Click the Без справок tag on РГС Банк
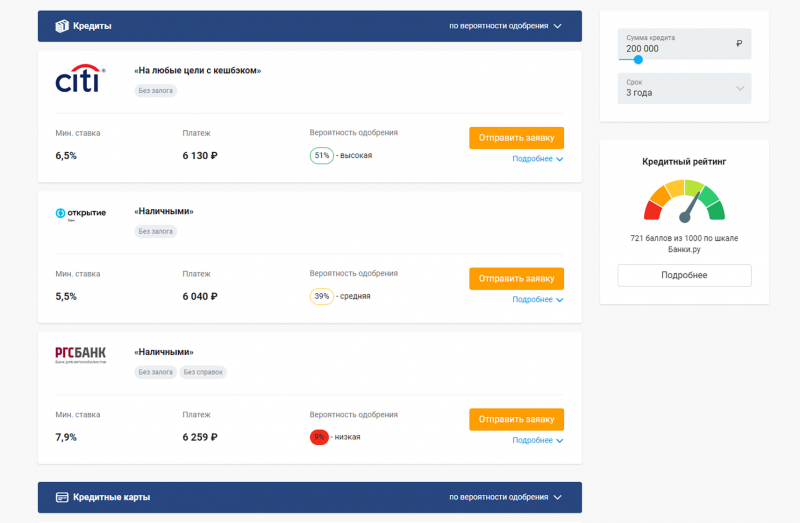The image size is (800, 523). click(x=203, y=372)
